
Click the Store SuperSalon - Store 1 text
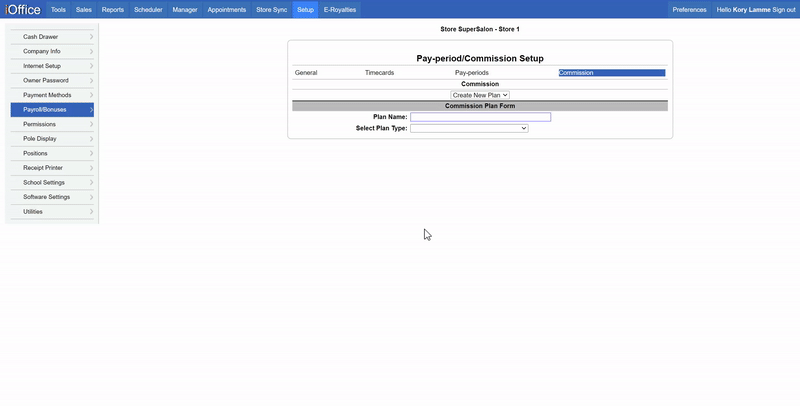pos(480,30)
